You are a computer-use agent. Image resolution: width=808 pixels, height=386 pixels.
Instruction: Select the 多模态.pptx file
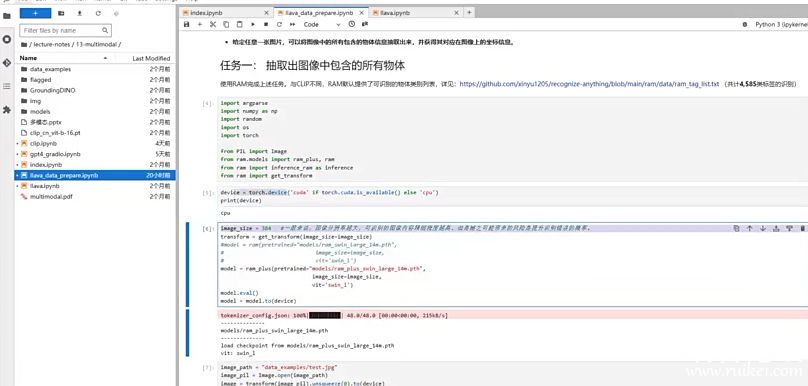click(x=95, y=122)
